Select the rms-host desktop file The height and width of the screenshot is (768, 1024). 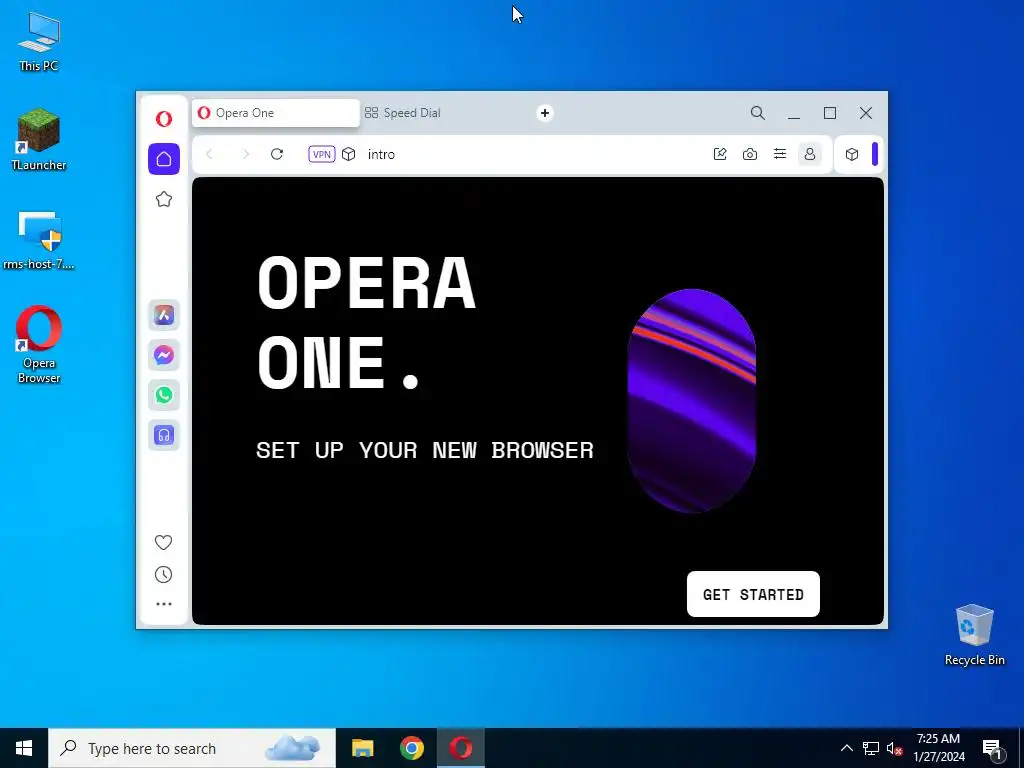tap(39, 240)
